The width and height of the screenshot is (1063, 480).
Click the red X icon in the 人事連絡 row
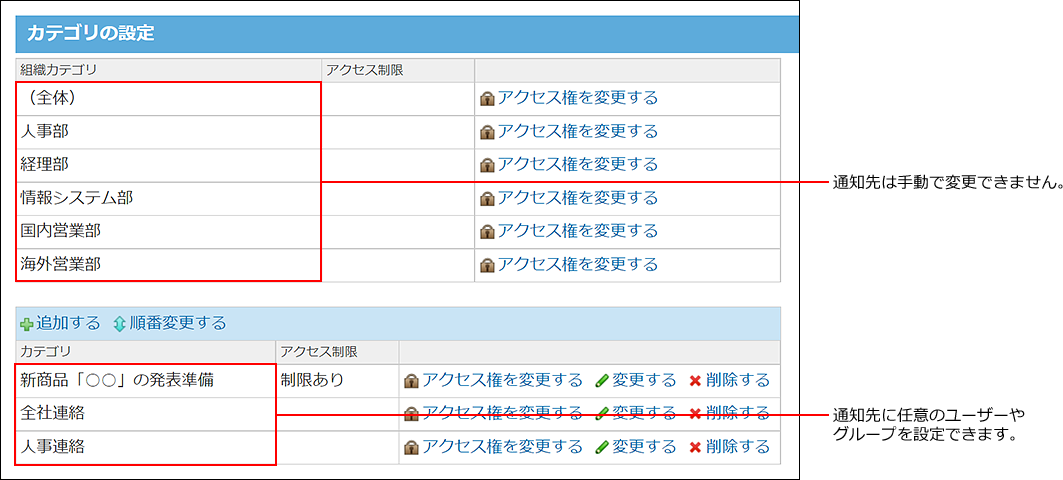coord(695,447)
